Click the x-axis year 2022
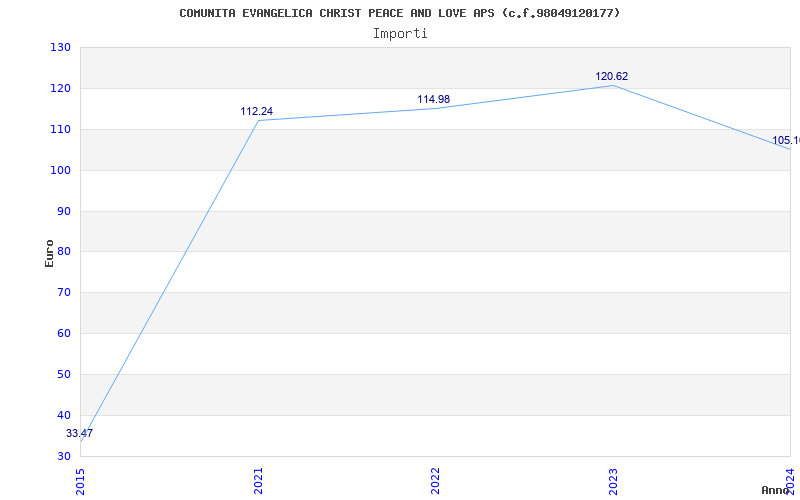Screen dimensions: 800x500 (435, 481)
